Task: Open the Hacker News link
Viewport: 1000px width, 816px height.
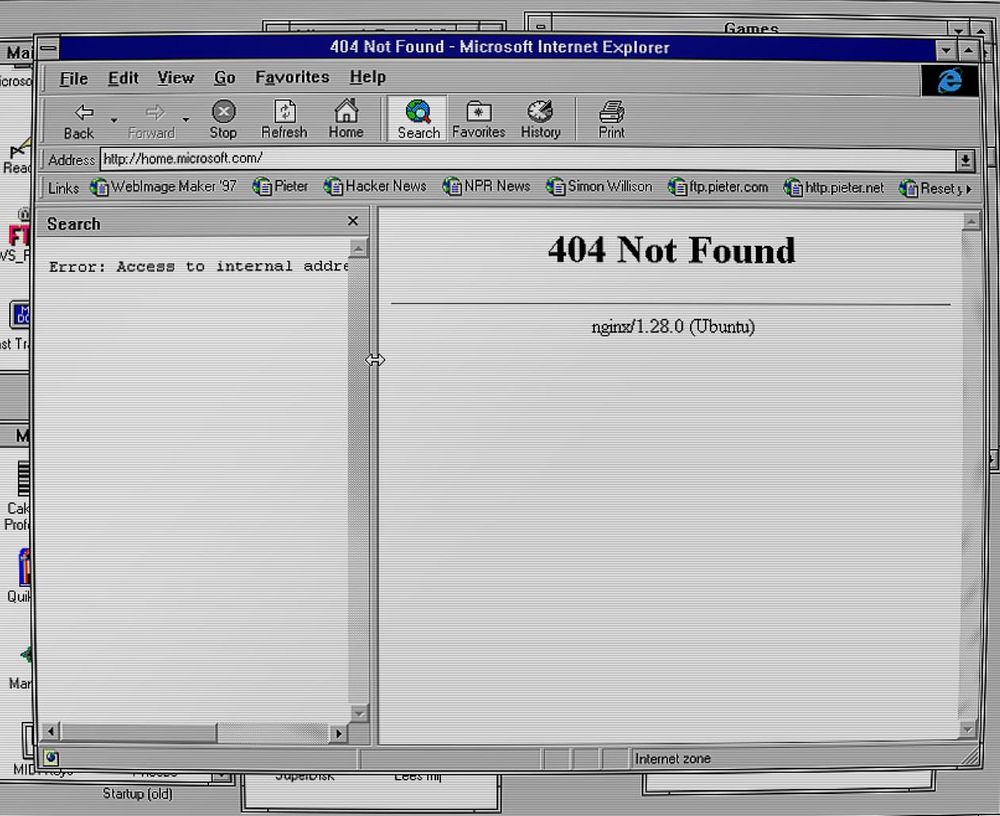Action: pyautogui.click(x=375, y=186)
